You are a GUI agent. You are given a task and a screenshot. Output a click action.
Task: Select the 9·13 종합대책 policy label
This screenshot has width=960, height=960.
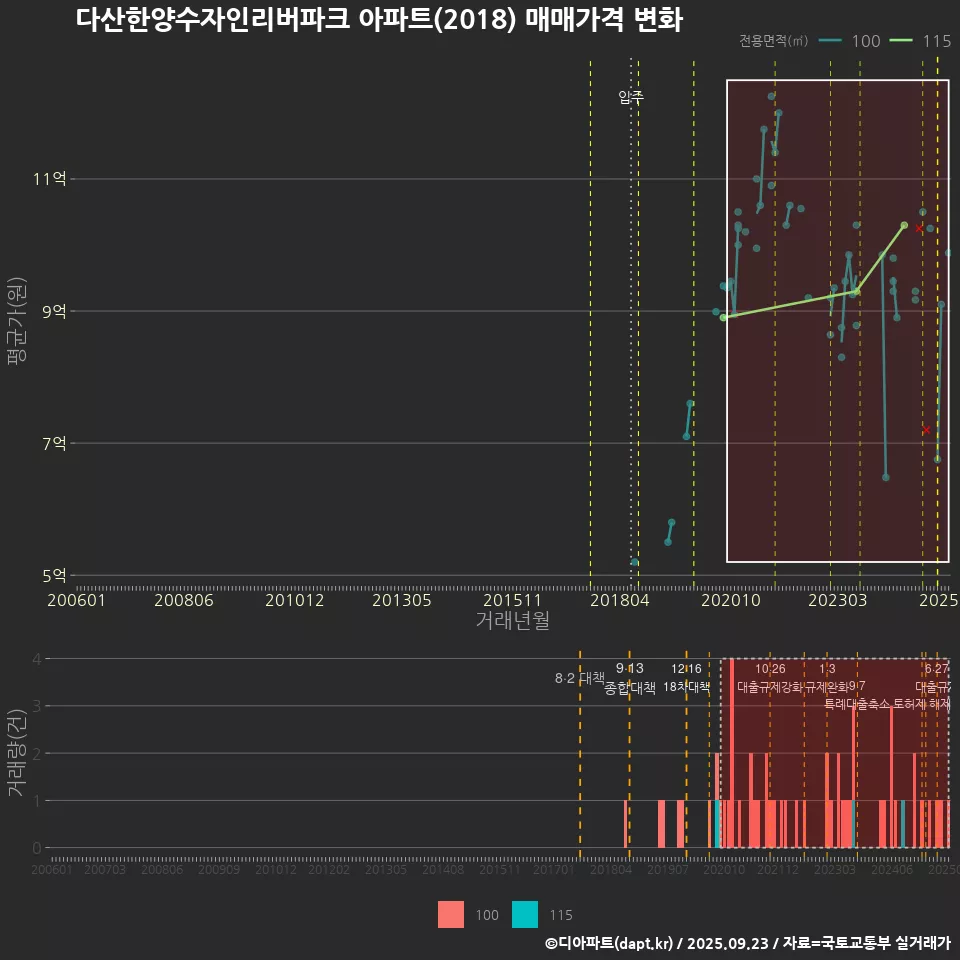[x=630, y=678]
